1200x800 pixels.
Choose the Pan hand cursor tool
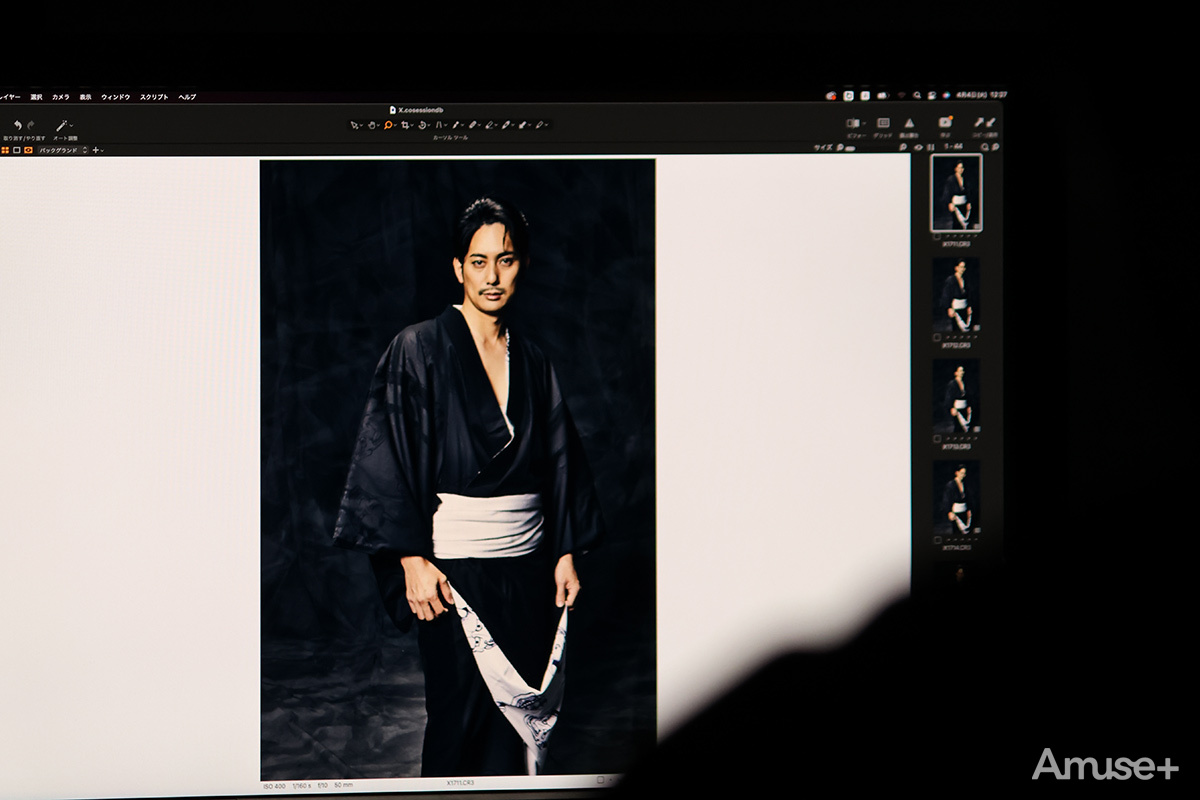[371, 125]
